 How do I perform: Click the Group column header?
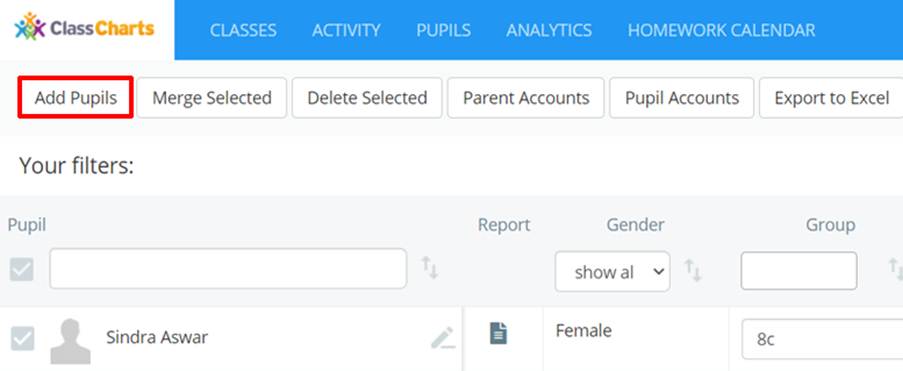[830, 225]
